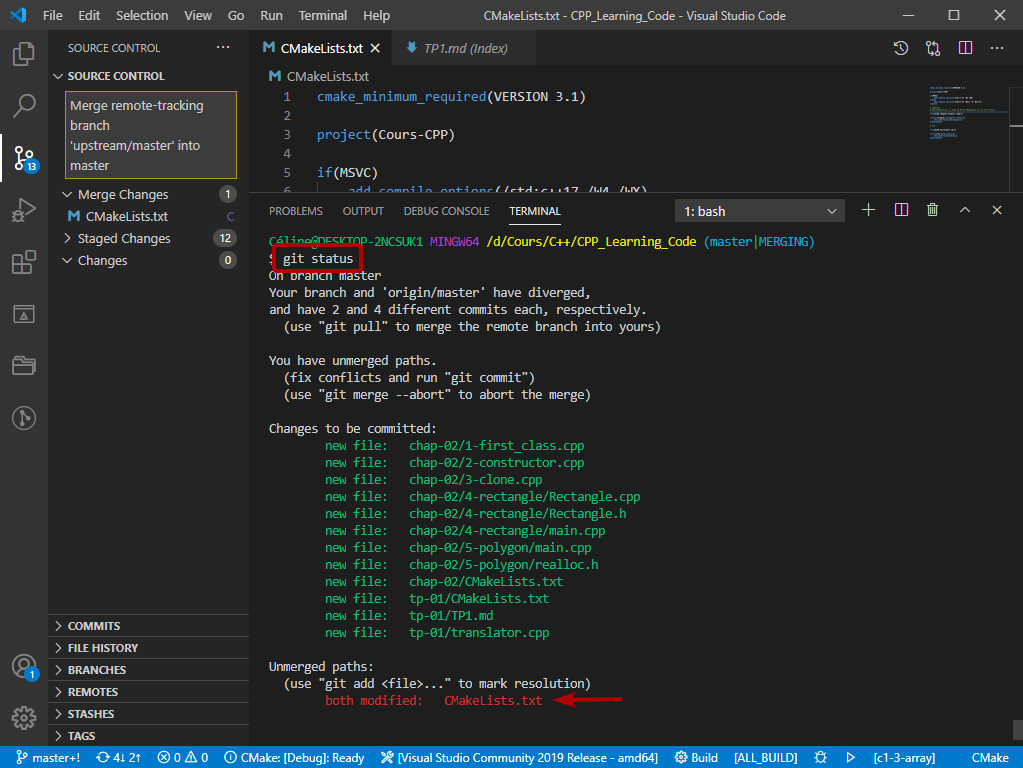Create a new terminal with plus icon

pyautogui.click(x=868, y=210)
